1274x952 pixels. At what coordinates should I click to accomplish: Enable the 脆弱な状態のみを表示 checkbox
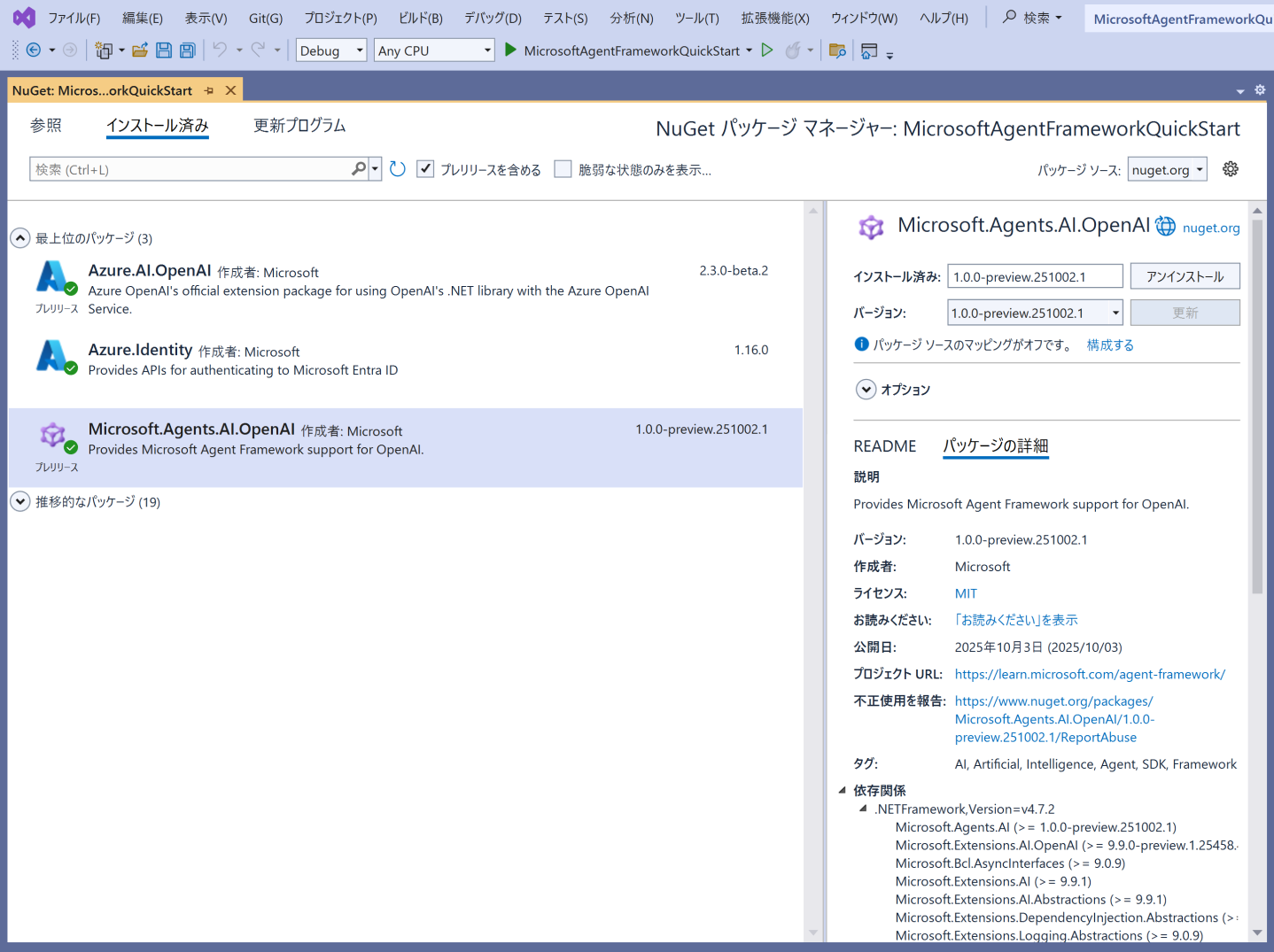563,169
